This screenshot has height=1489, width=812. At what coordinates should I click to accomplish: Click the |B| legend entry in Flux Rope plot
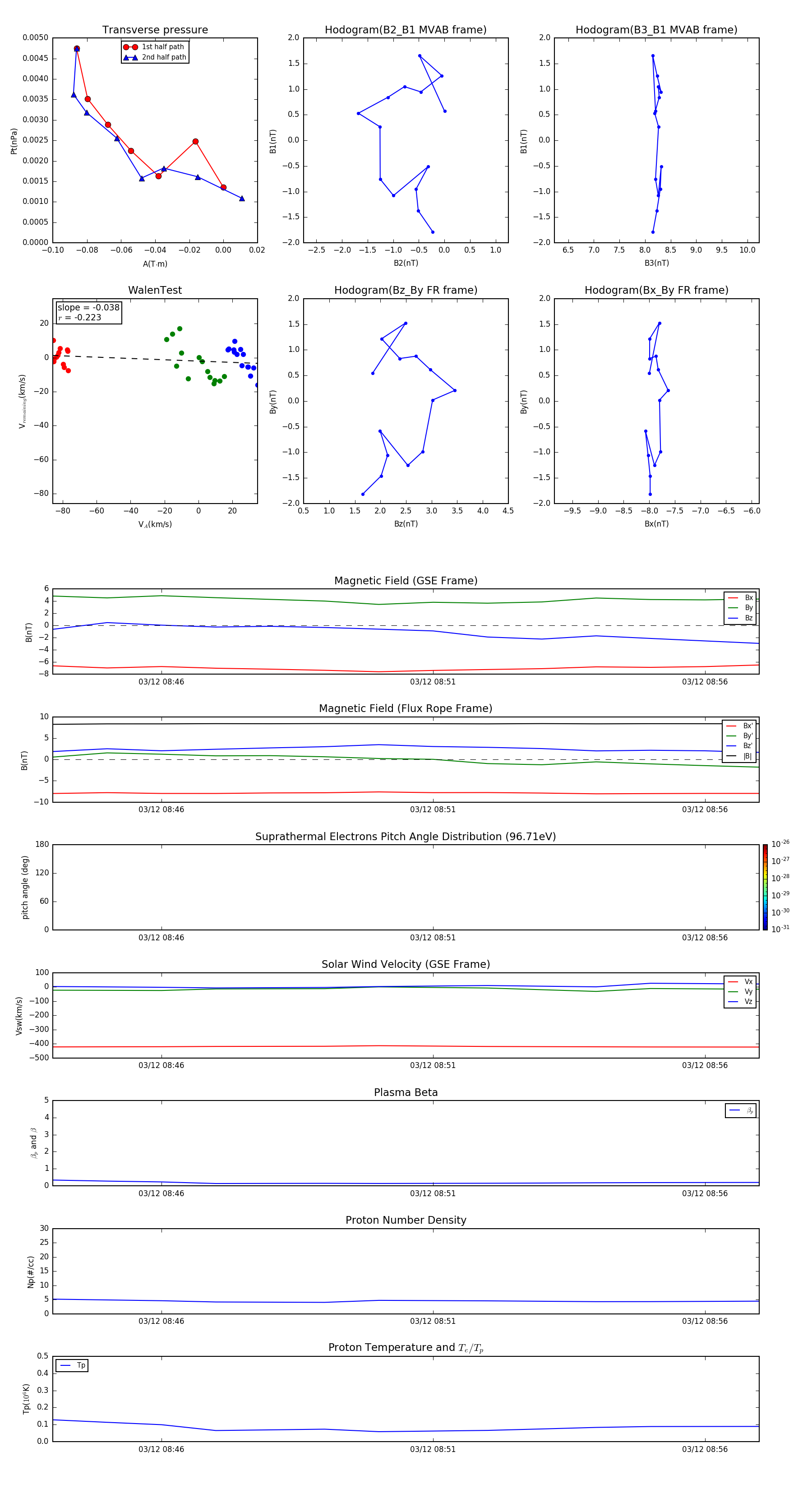pyautogui.click(x=739, y=756)
